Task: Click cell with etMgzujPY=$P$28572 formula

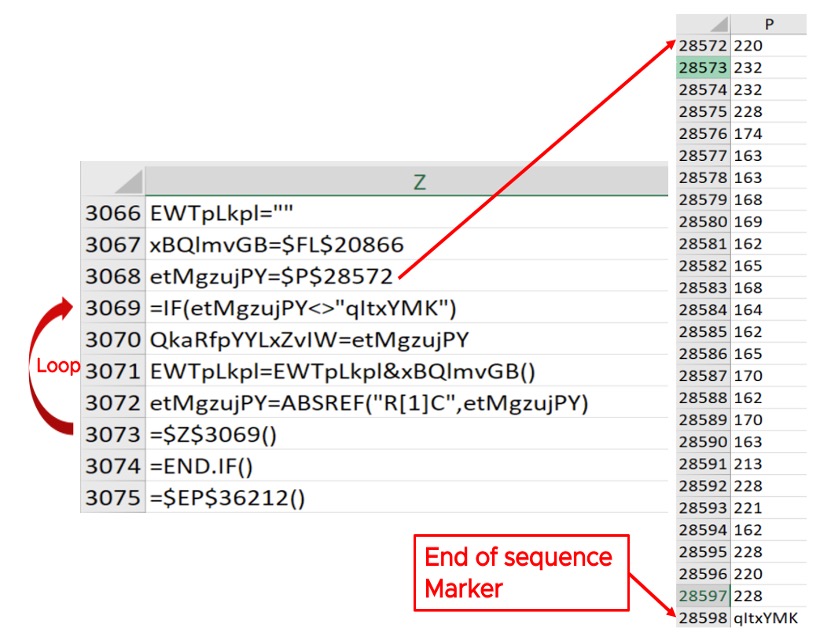Action: pyautogui.click(x=272, y=275)
